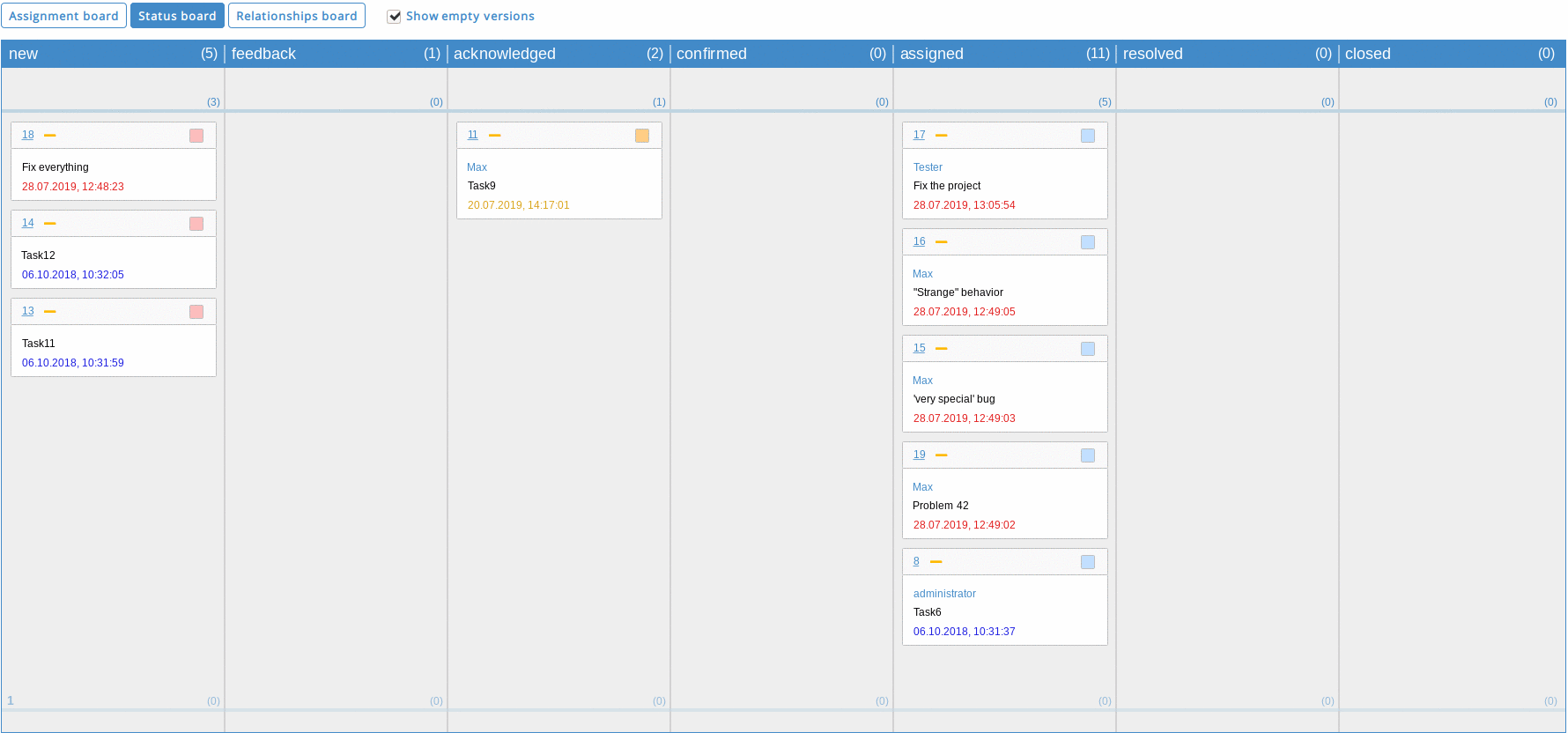The height and width of the screenshot is (740, 1568).
Task: Click priority dash icon on issue 18
Action: coord(50,136)
